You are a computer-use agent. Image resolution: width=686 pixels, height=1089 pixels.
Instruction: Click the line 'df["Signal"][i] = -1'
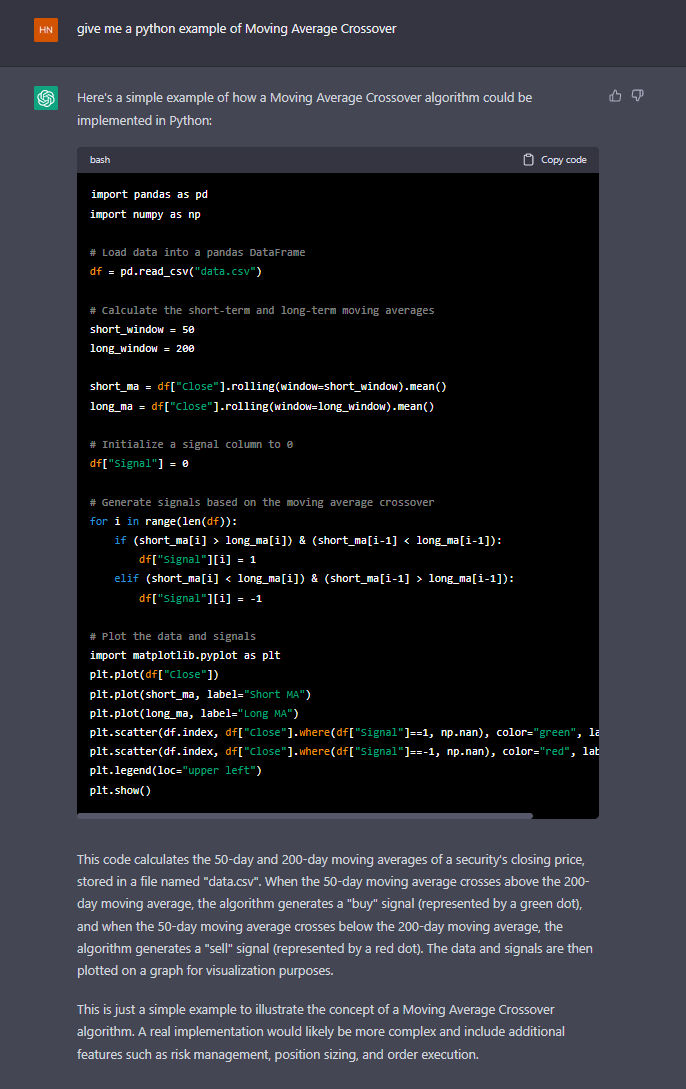tap(200, 599)
